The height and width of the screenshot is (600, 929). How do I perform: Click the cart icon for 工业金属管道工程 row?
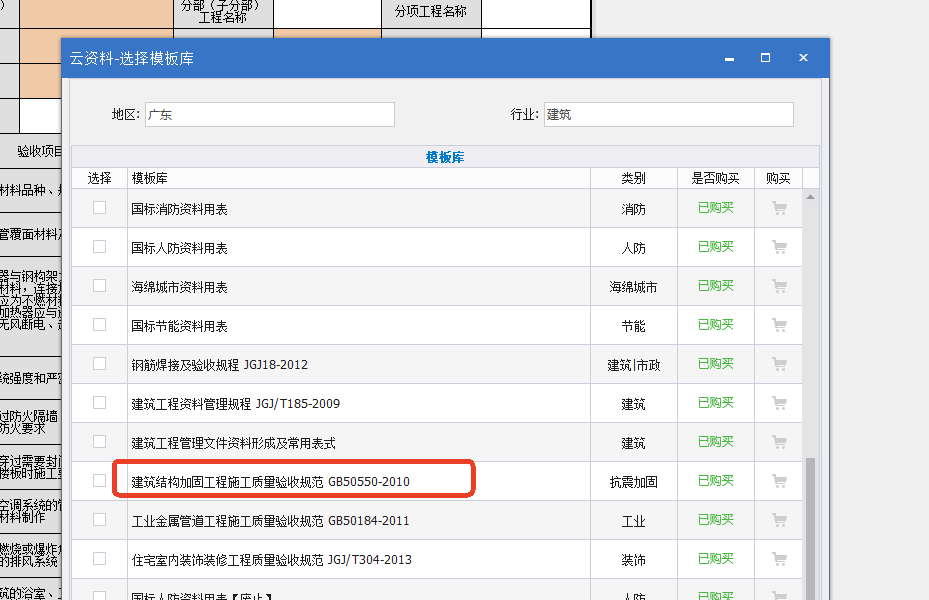[x=779, y=521]
